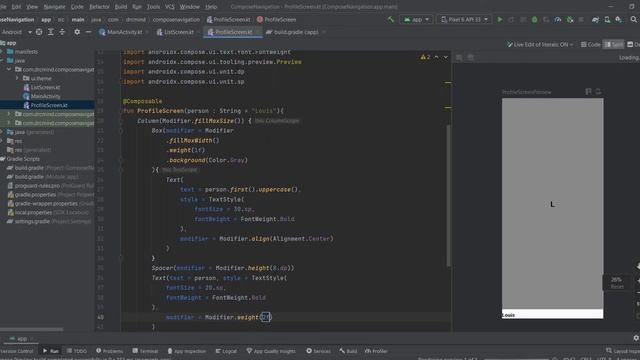
Task: Click warnings indicator in editor corner
Action: (425, 57)
